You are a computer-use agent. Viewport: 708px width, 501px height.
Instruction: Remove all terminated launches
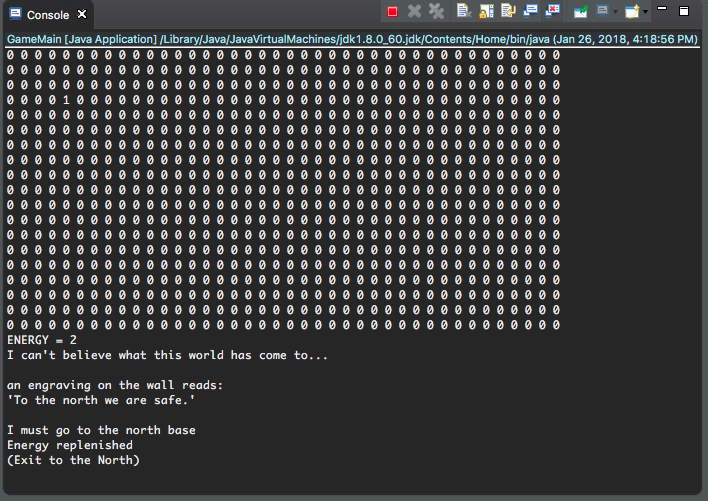click(436, 12)
